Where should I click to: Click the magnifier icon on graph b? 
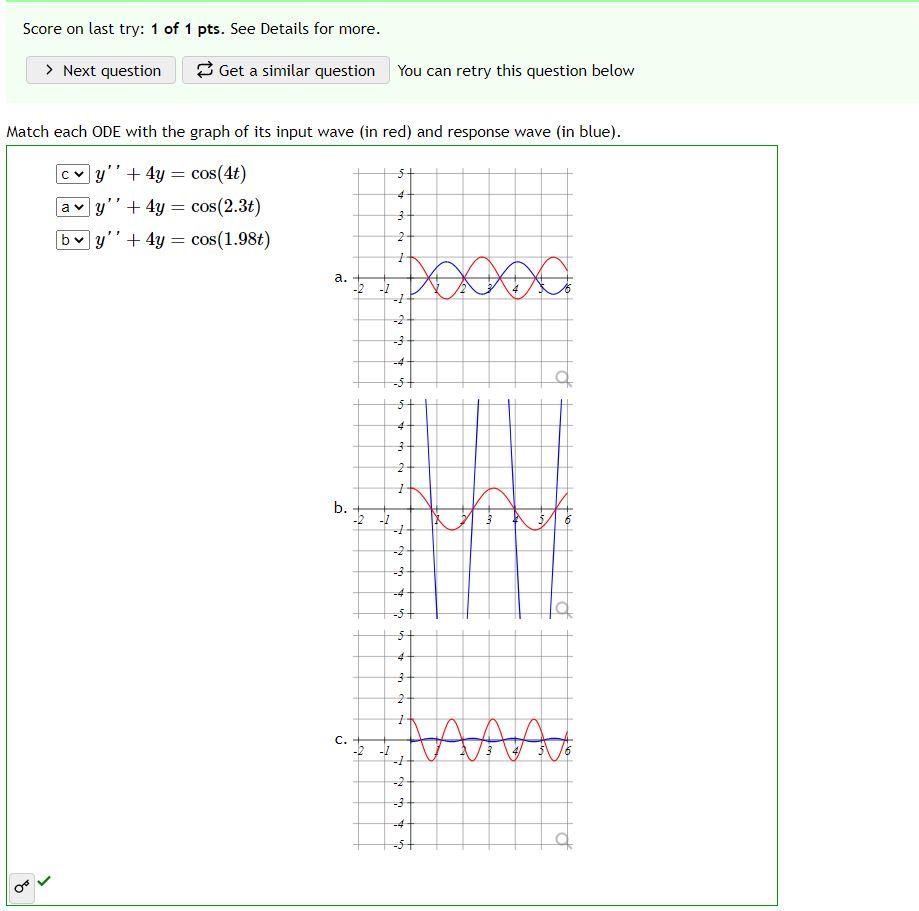(564, 607)
